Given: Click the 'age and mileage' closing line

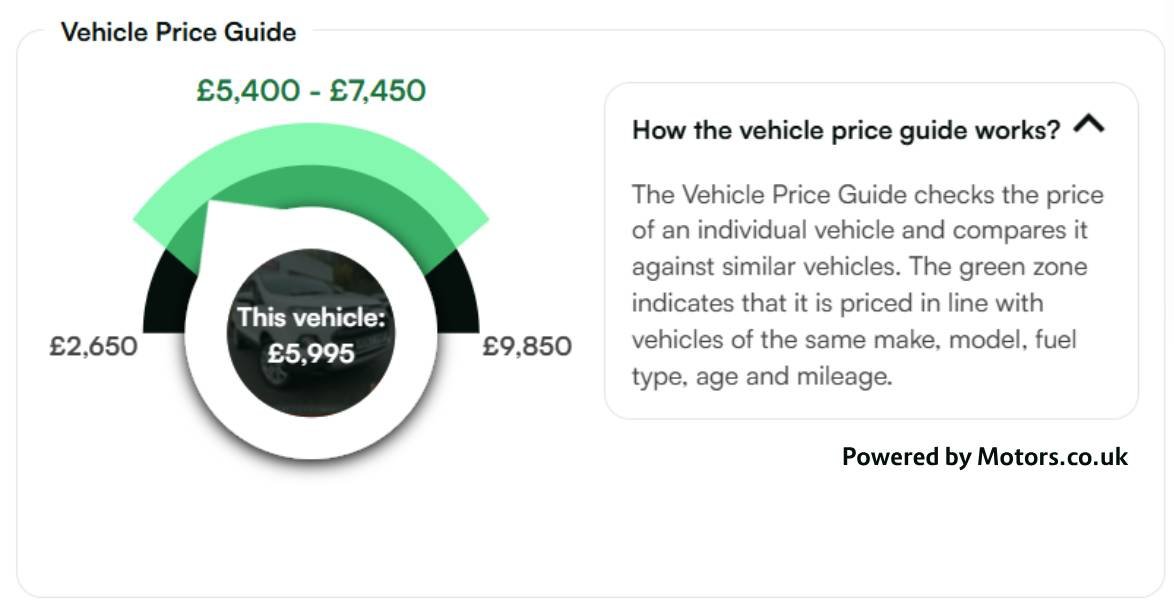Looking at the screenshot, I should click(x=794, y=376).
